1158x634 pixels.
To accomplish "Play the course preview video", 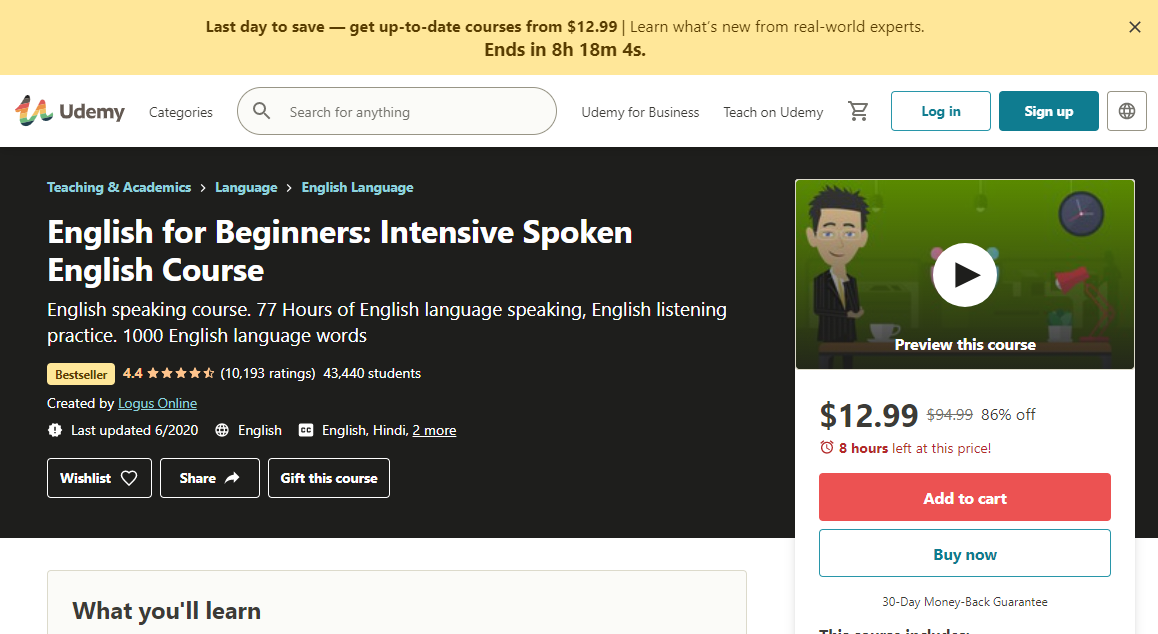I will click(x=964, y=274).
